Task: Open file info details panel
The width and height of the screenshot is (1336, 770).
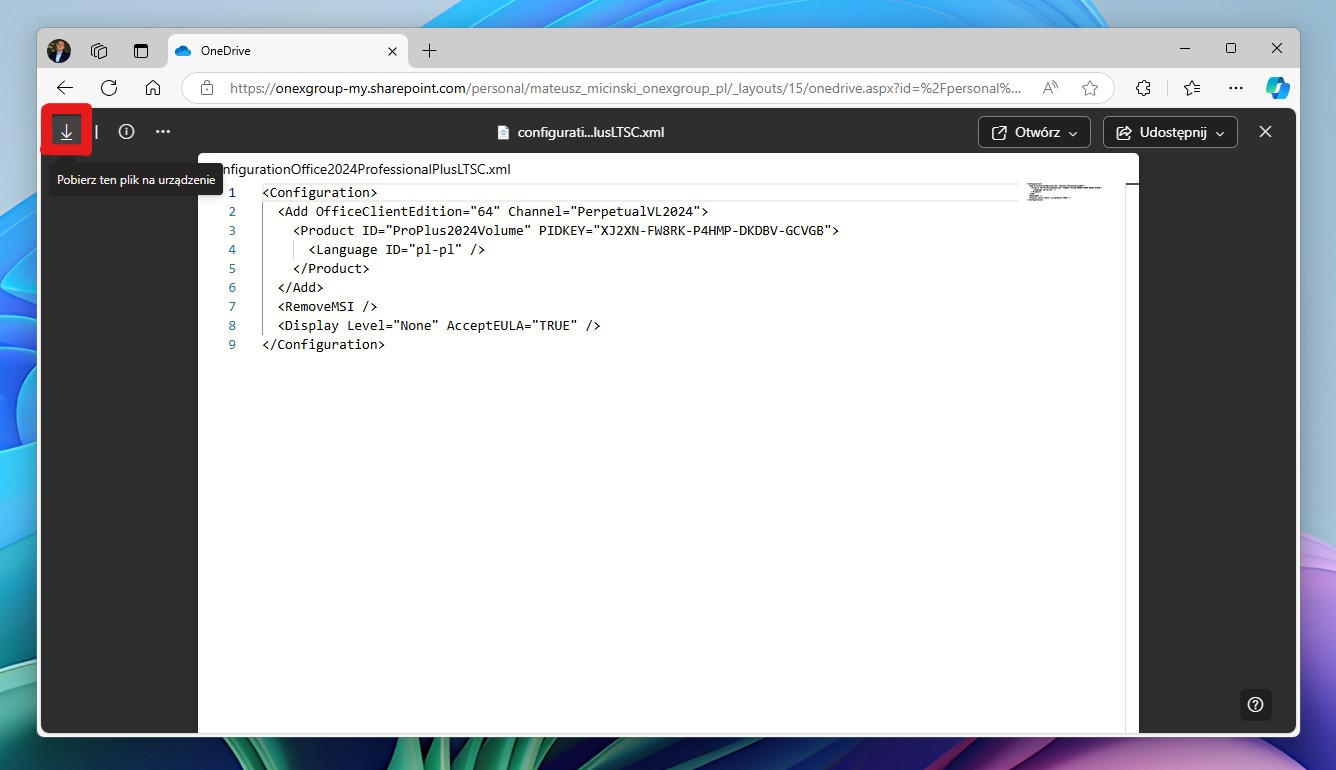Action: pos(126,131)
